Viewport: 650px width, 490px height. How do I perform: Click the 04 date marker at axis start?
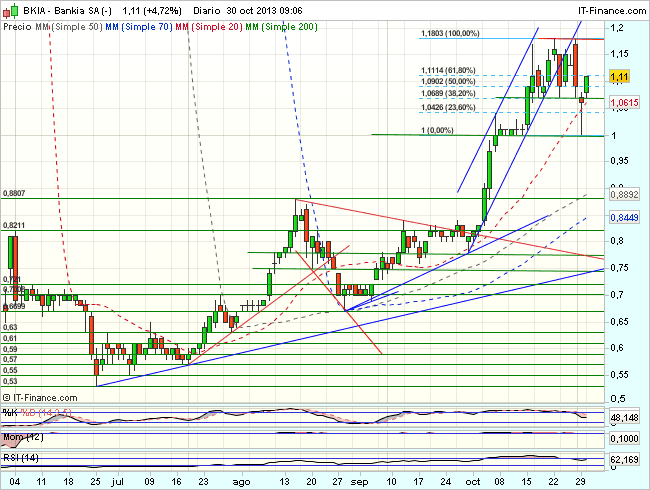(x=15, y=482)
